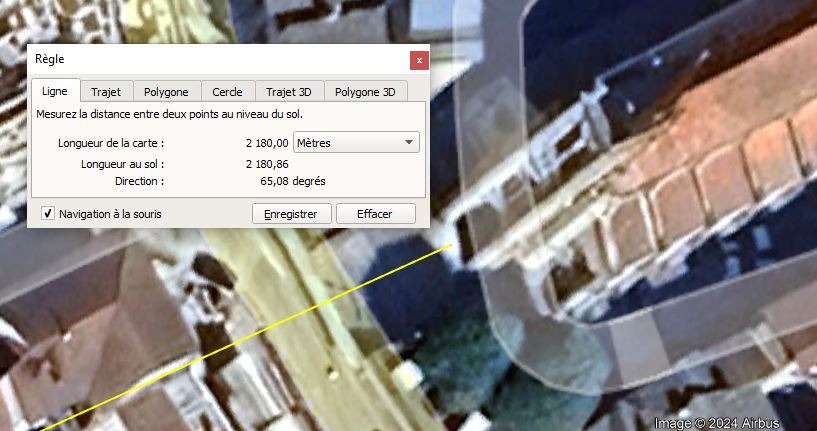Toggle Navigation à la souris checkbox
The width and height of the screenshot is (817, 431).
click(48, 214)
